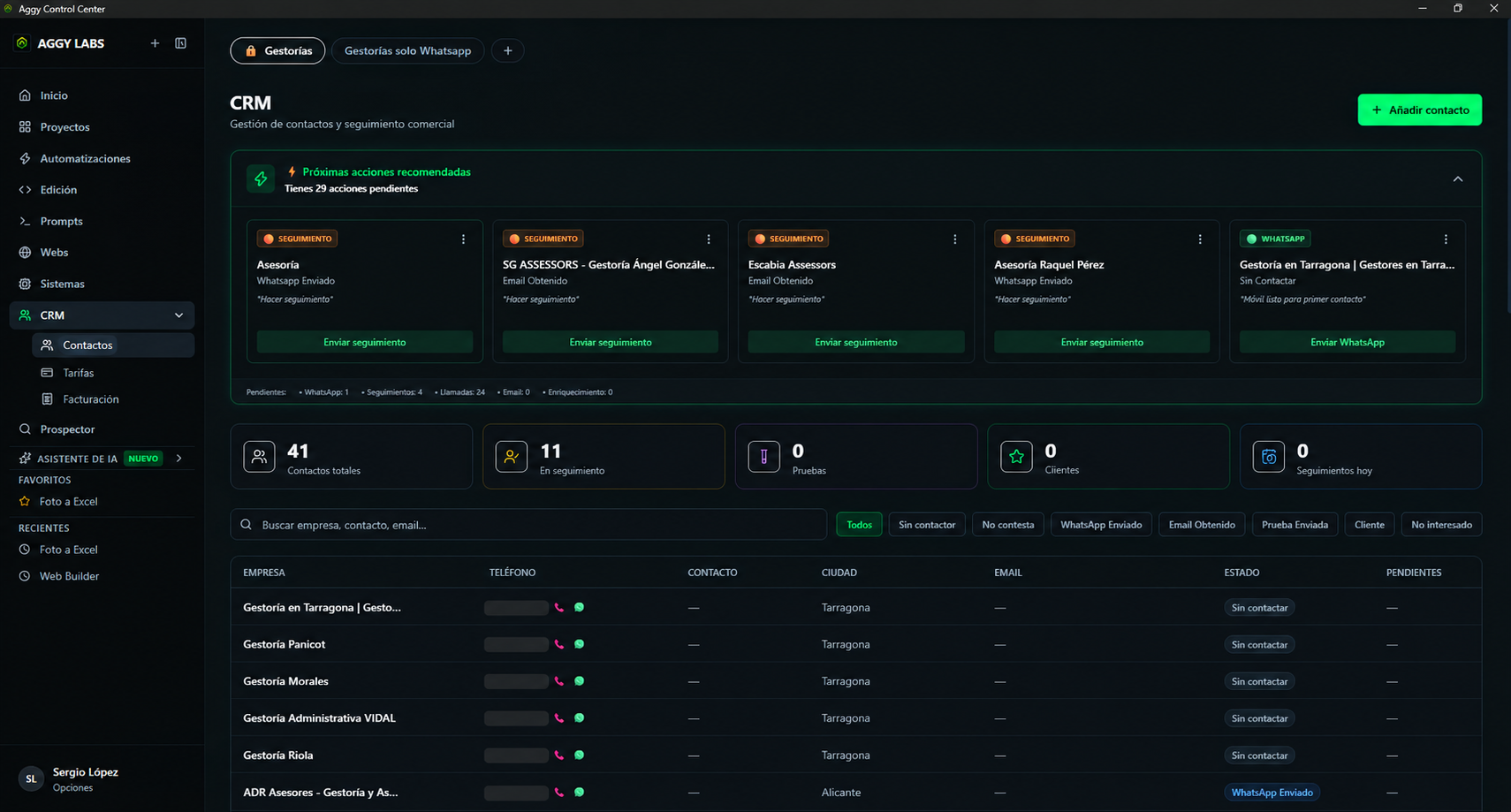Click Enviar WhatsApp on the Tarragona card
Image resolution: width=1511 pixels, height=812 pixels.
(1347, 343)
